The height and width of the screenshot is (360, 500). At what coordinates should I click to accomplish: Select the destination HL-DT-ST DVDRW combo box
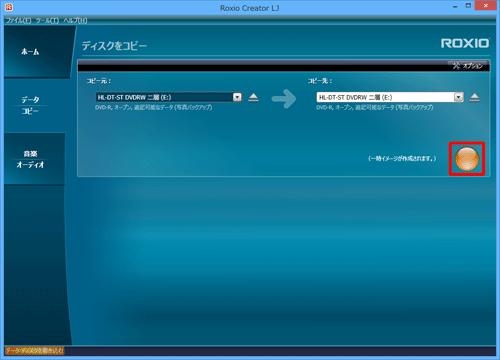(x=390, y=97)
